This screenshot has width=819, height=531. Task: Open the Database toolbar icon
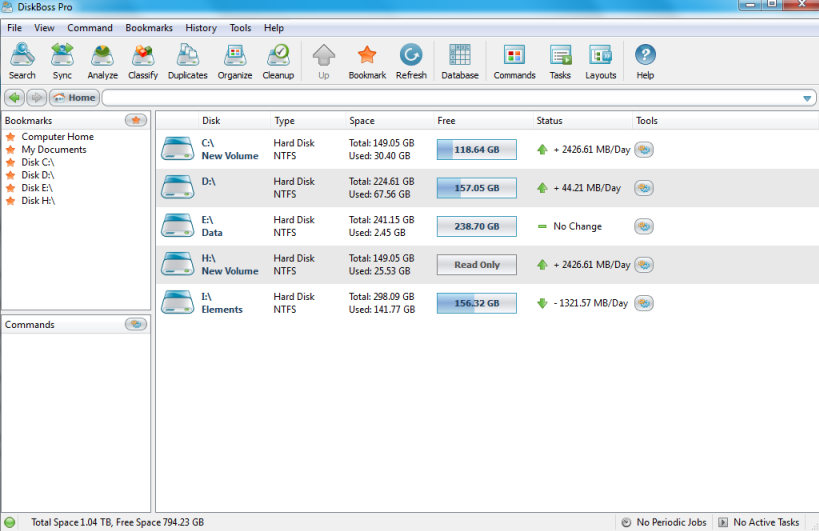coord(460,62)
